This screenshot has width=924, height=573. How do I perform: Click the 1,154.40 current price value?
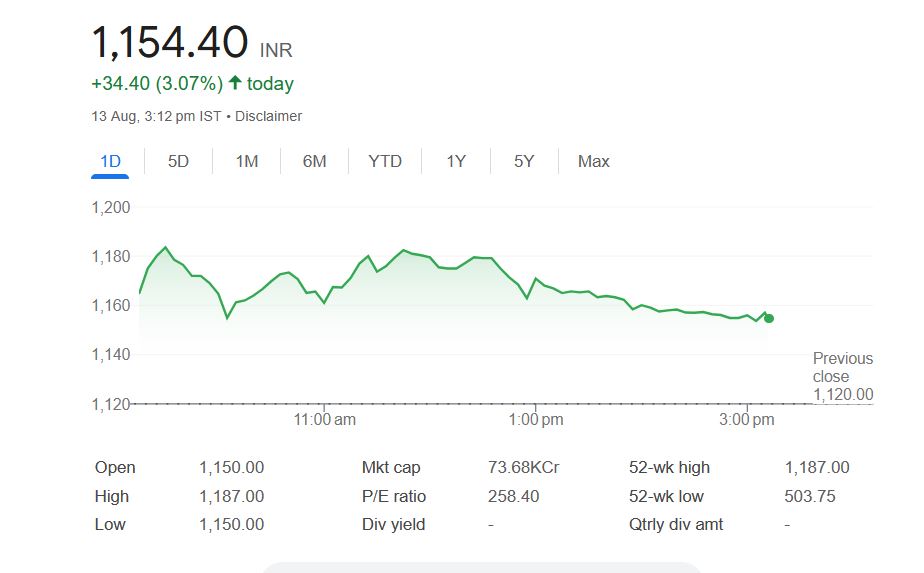[x=170, y=43]
